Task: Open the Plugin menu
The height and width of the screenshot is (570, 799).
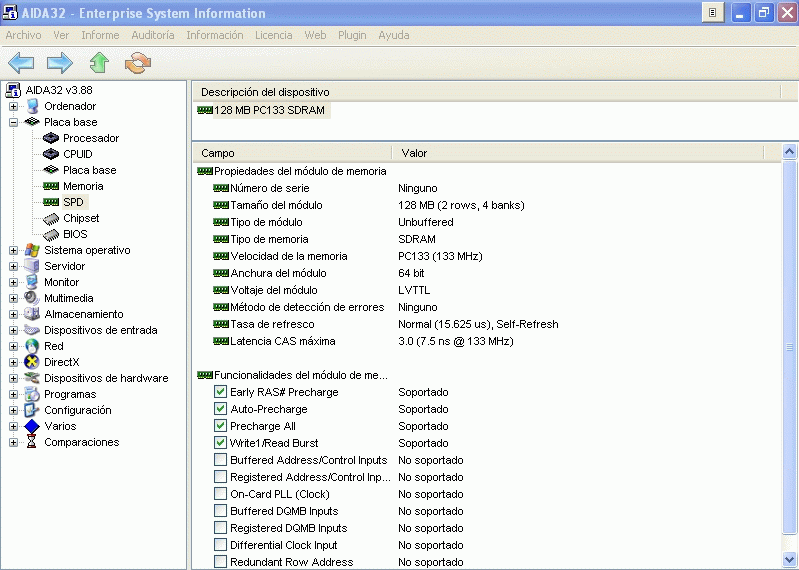Action: [x=352, y=35]
